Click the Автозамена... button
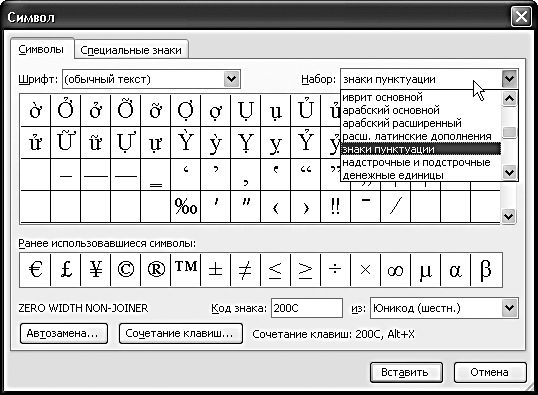Viewport: 538px width, 395px height. 63,333
